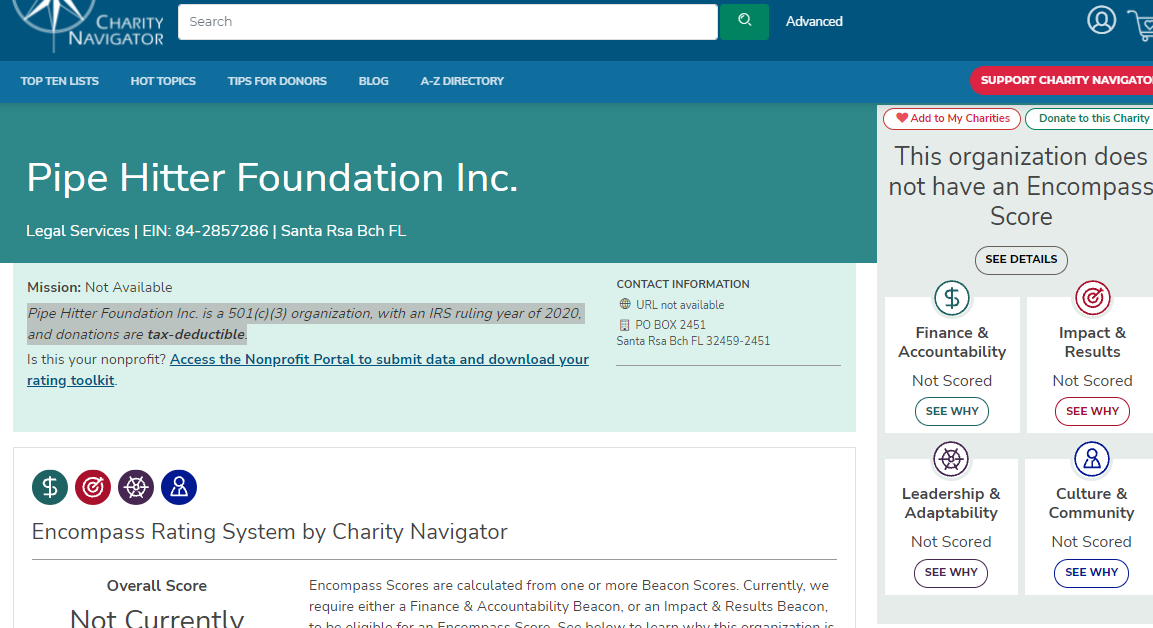Viewport: 1153px width, 628px height.
Task: Click the Mission: Not Available text
Action: (x=100, y=288)
